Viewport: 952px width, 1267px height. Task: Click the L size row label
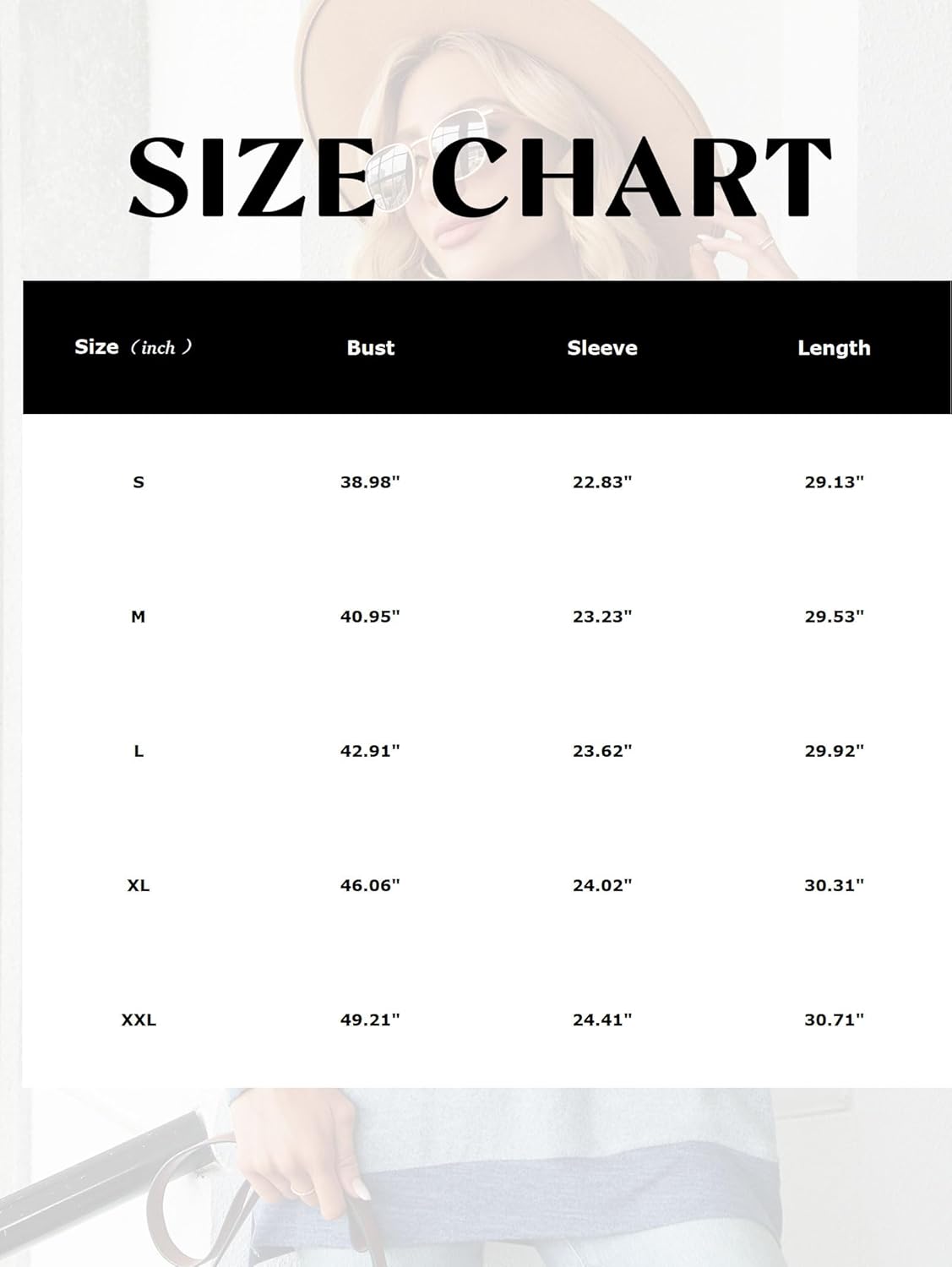139,751
